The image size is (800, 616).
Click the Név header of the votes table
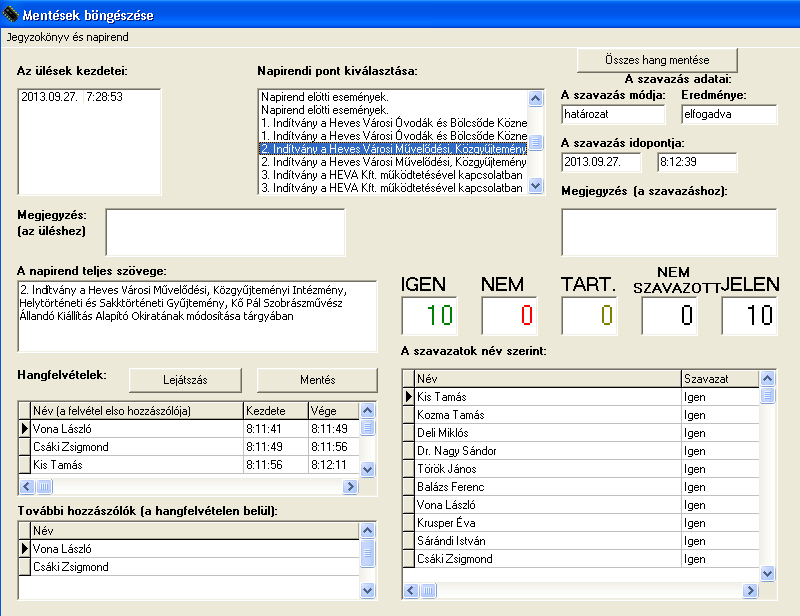(x=547, y=379)
